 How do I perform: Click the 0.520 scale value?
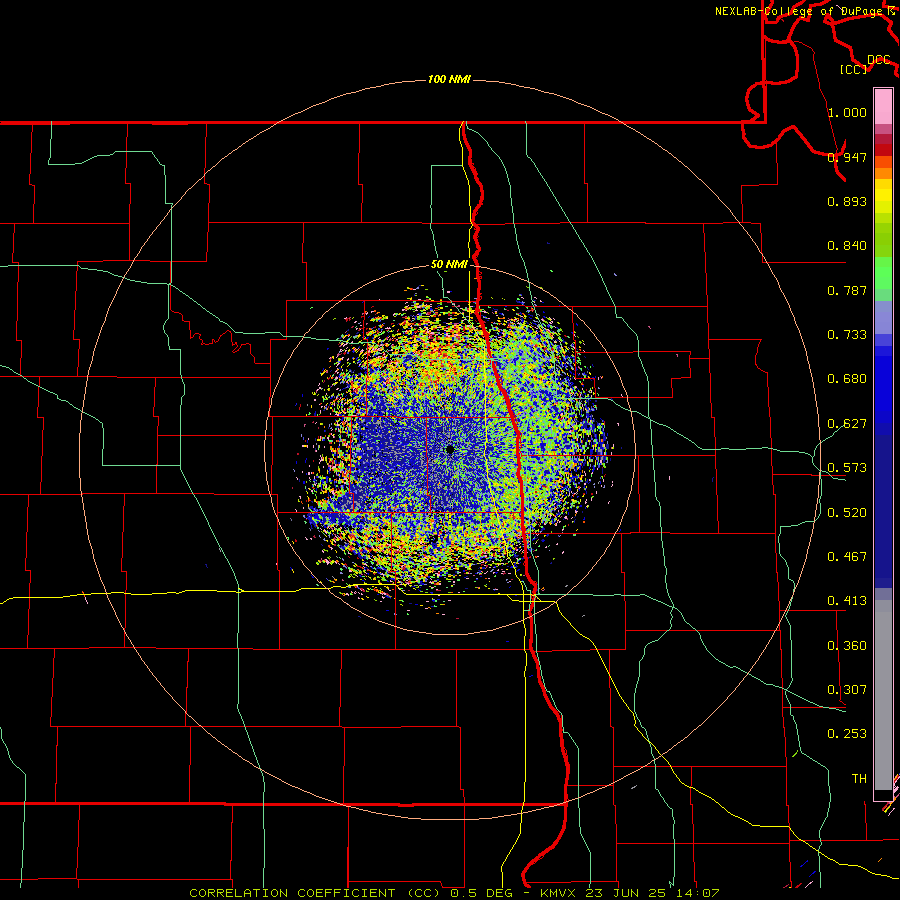click(x=847, y=513)
